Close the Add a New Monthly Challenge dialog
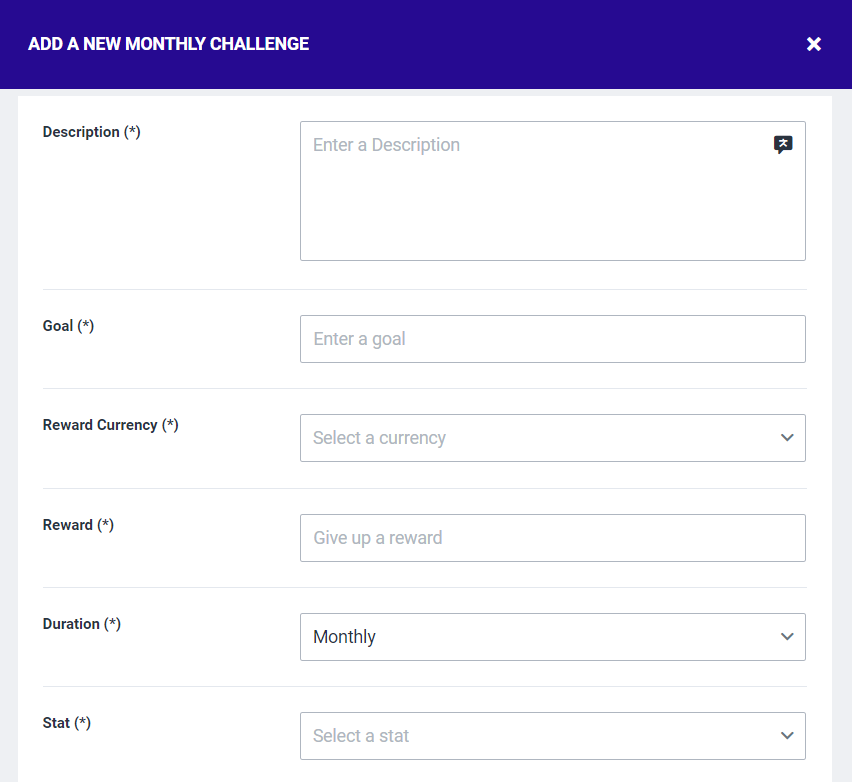Screen dimensions: 852x782 pos(814,44)
